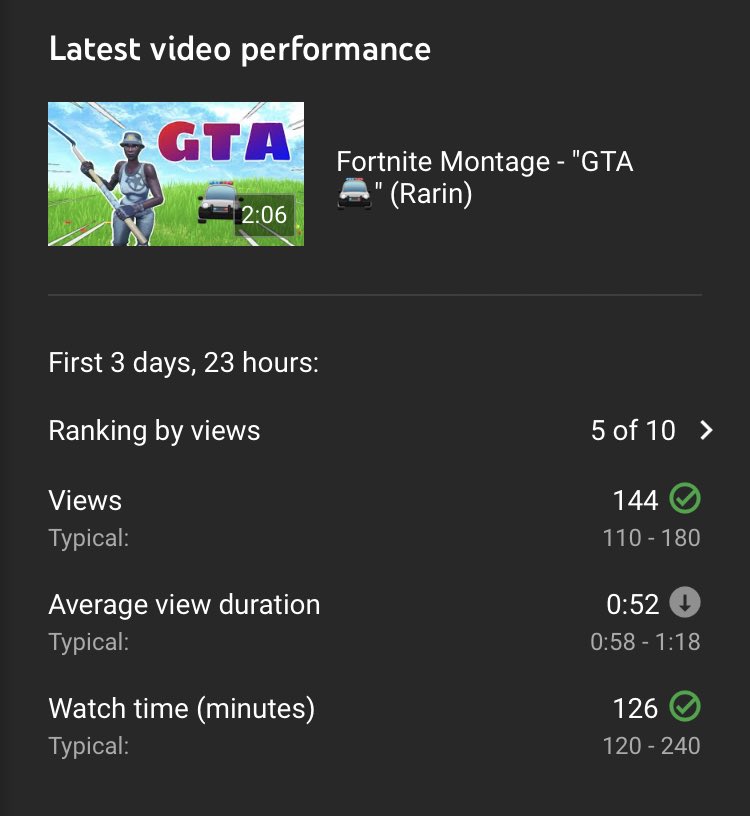Image resolution: width=750 pixels, height=816 pixels.
Task: Click the typical duration range 0:58 - 1:18
Action: coord(645,642)
